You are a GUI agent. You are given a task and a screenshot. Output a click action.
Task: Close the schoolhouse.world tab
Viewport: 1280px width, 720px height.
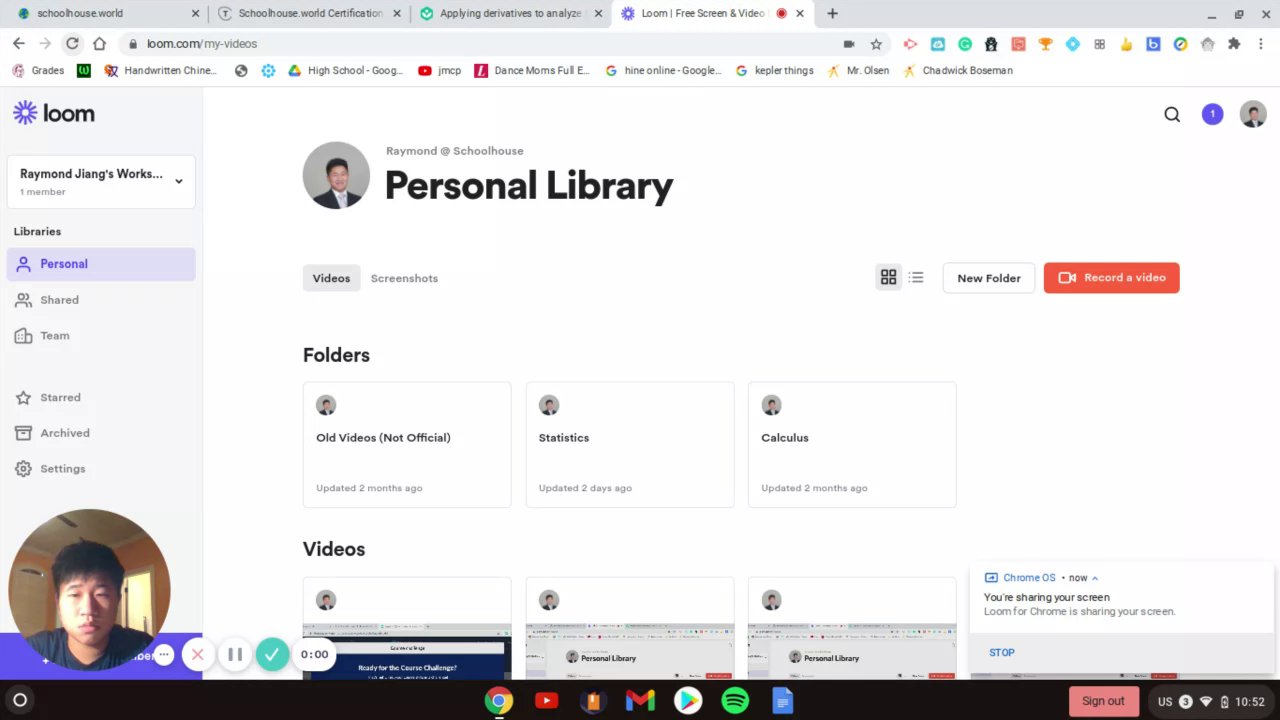point(195,14)
